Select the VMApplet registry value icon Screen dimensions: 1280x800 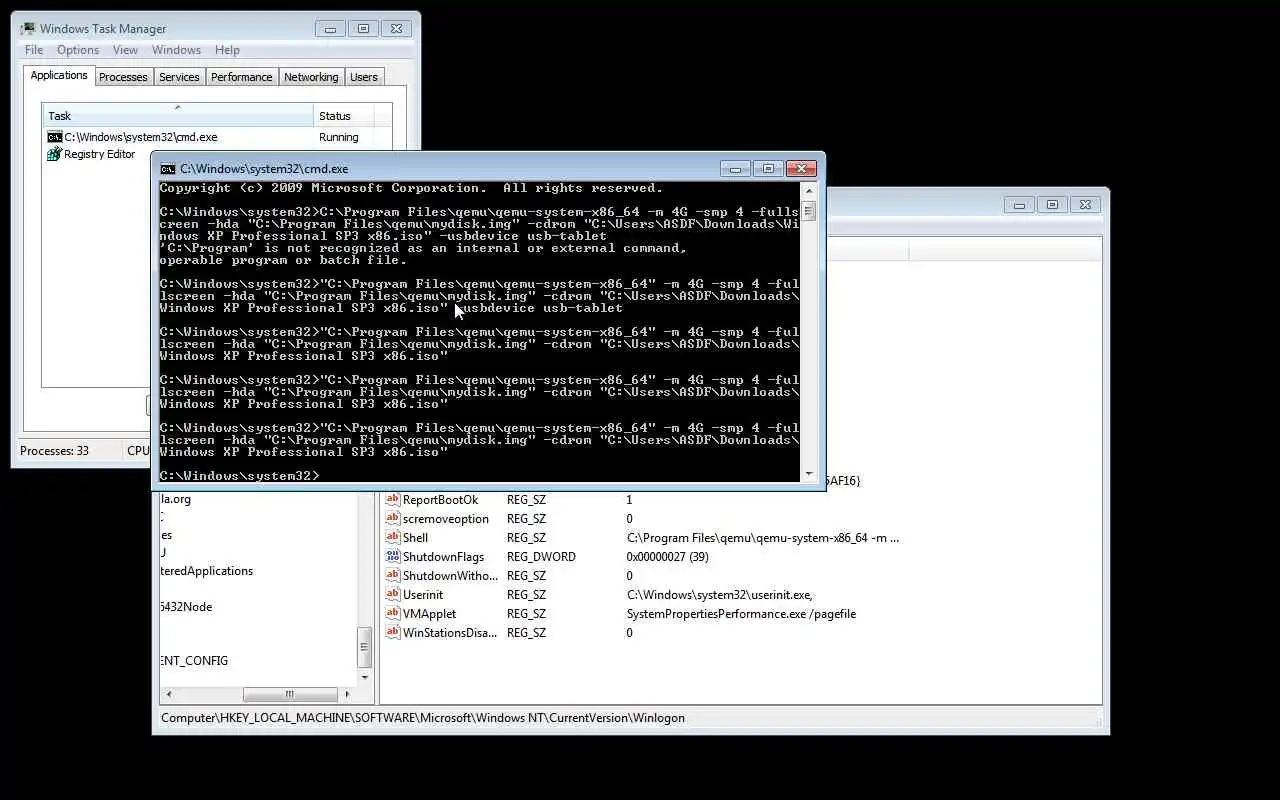392,614
